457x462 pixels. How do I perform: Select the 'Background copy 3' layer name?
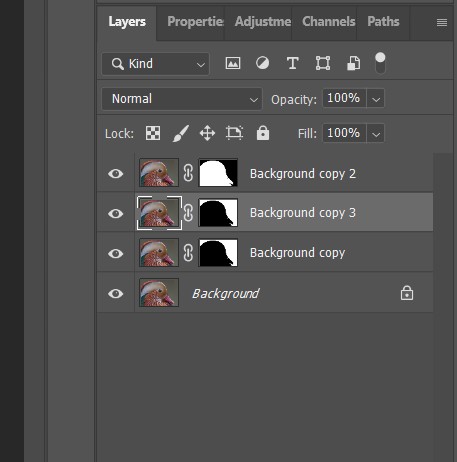click(303, 213)
